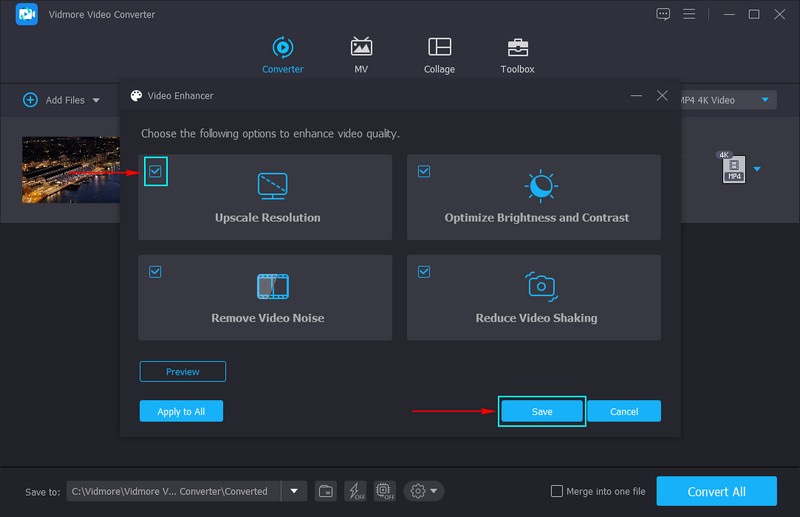Open the output folder icon
The image size is (800, 517).
(x=326, y=491)
